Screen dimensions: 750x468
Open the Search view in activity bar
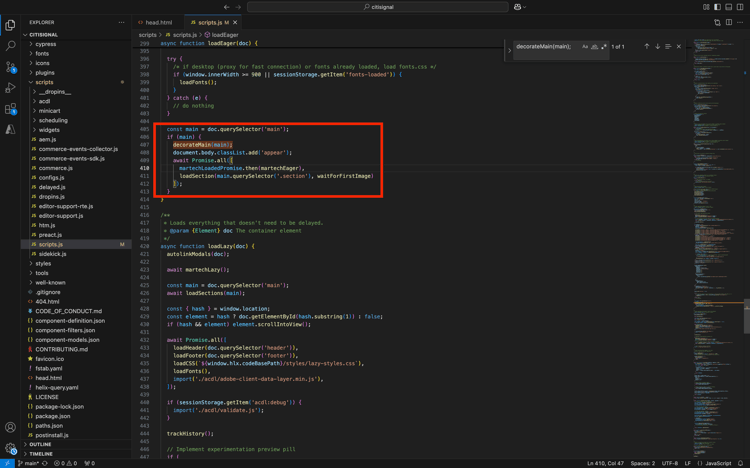10,46
